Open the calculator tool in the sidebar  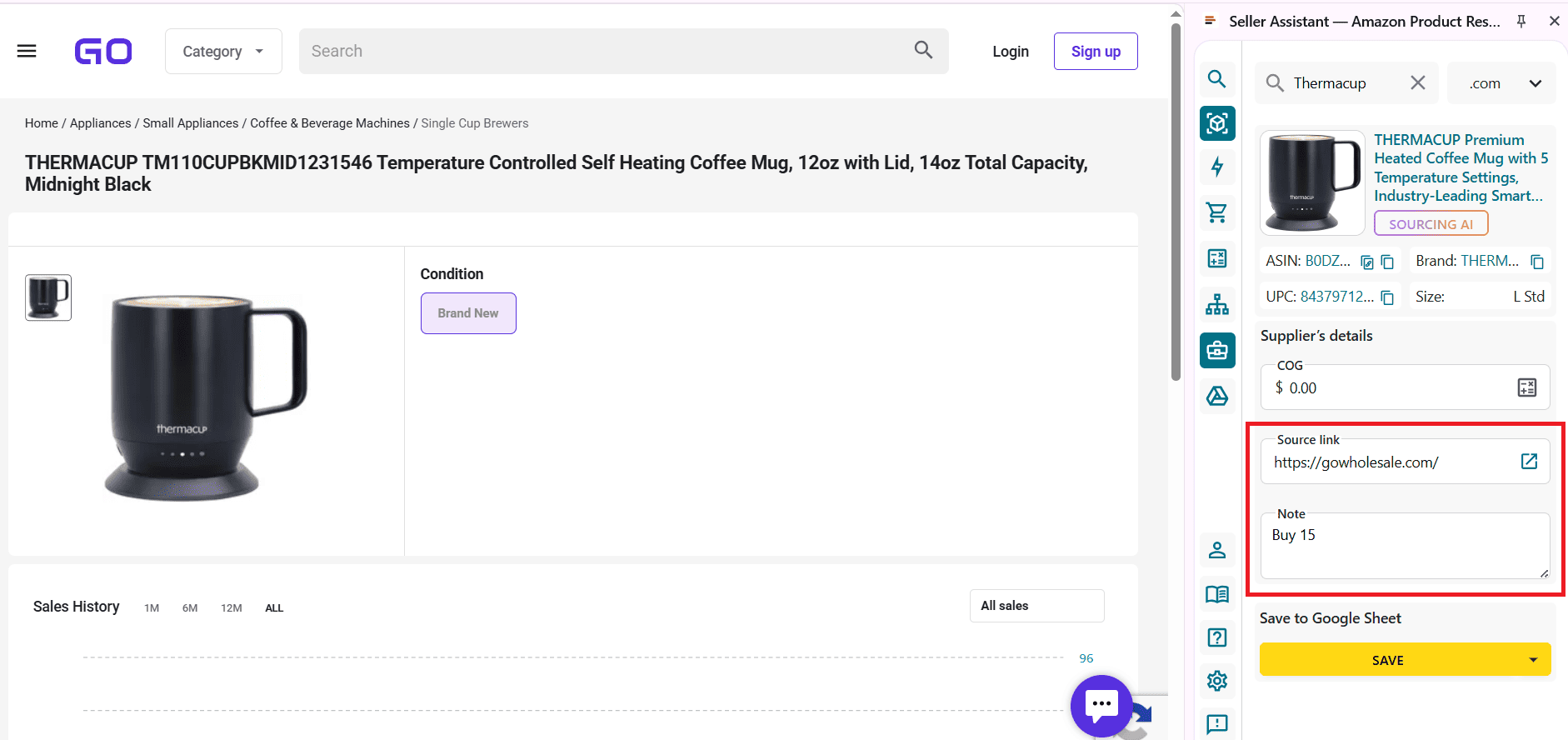pos(1217,258)
